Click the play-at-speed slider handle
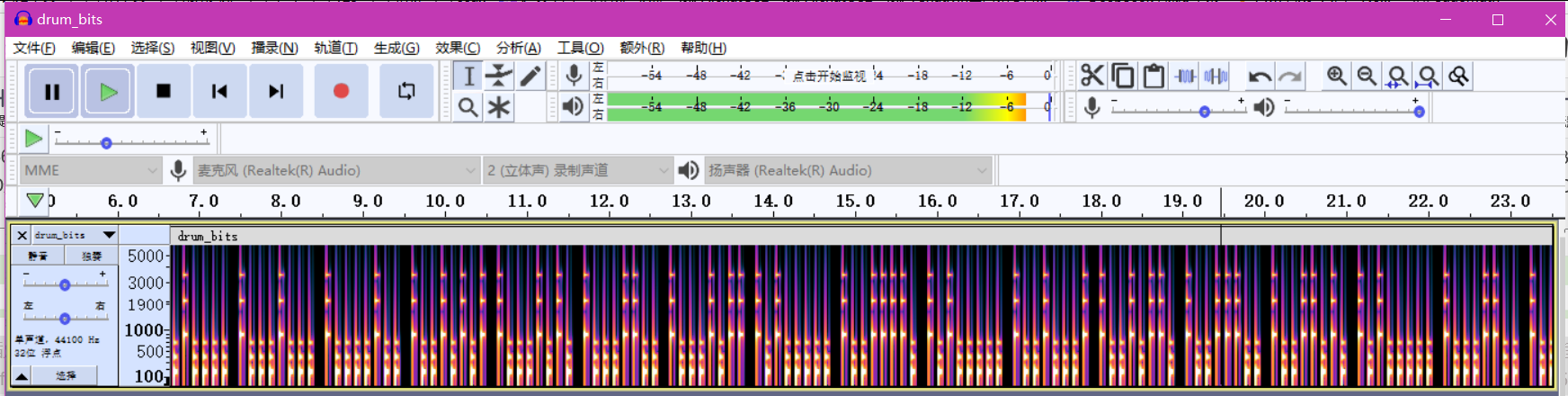1568x396 pixels. click(x=106, y=143)
